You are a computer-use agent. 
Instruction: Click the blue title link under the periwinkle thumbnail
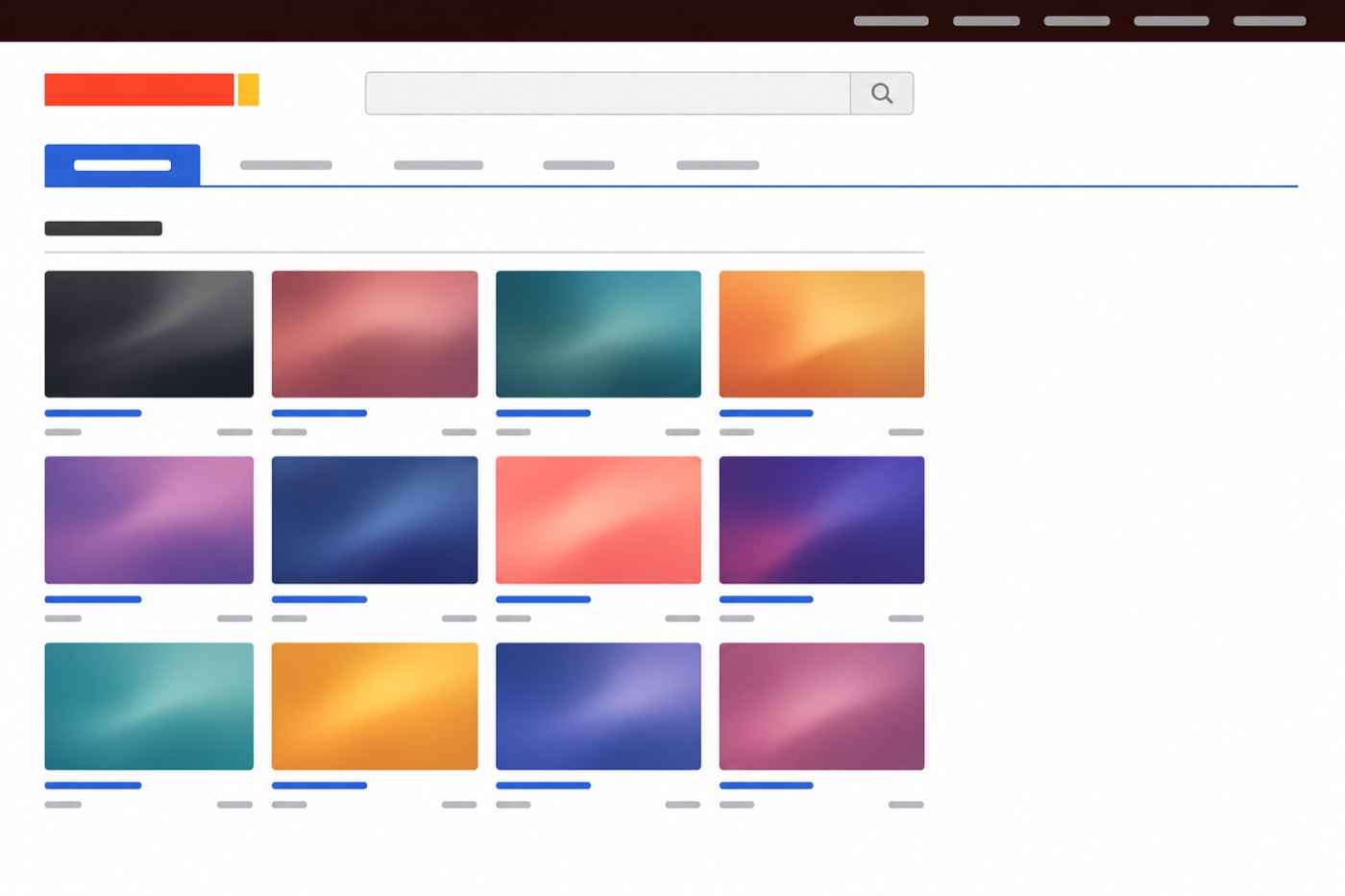pos(543,786)
